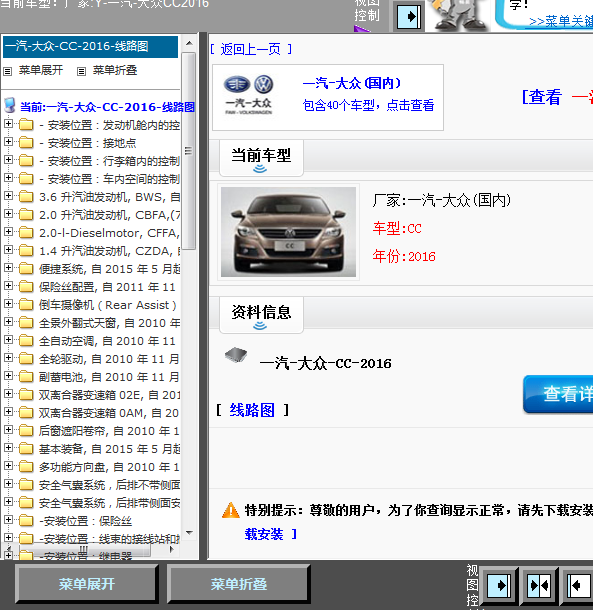Click folder icon for 便捷系统 entry
593x610 pixels.
click(x=26, y=268)
